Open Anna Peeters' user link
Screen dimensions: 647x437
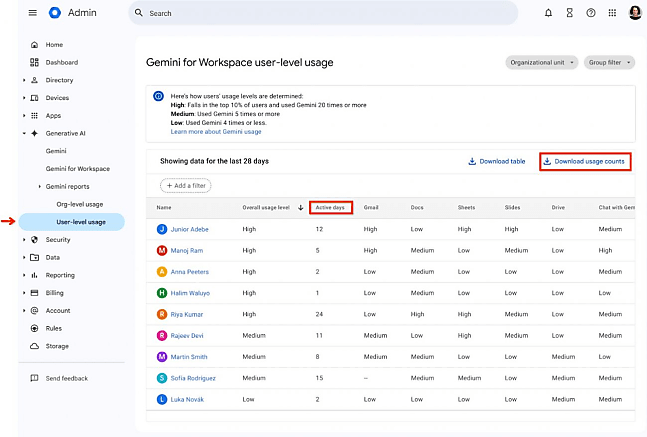[x=190, y=272]
